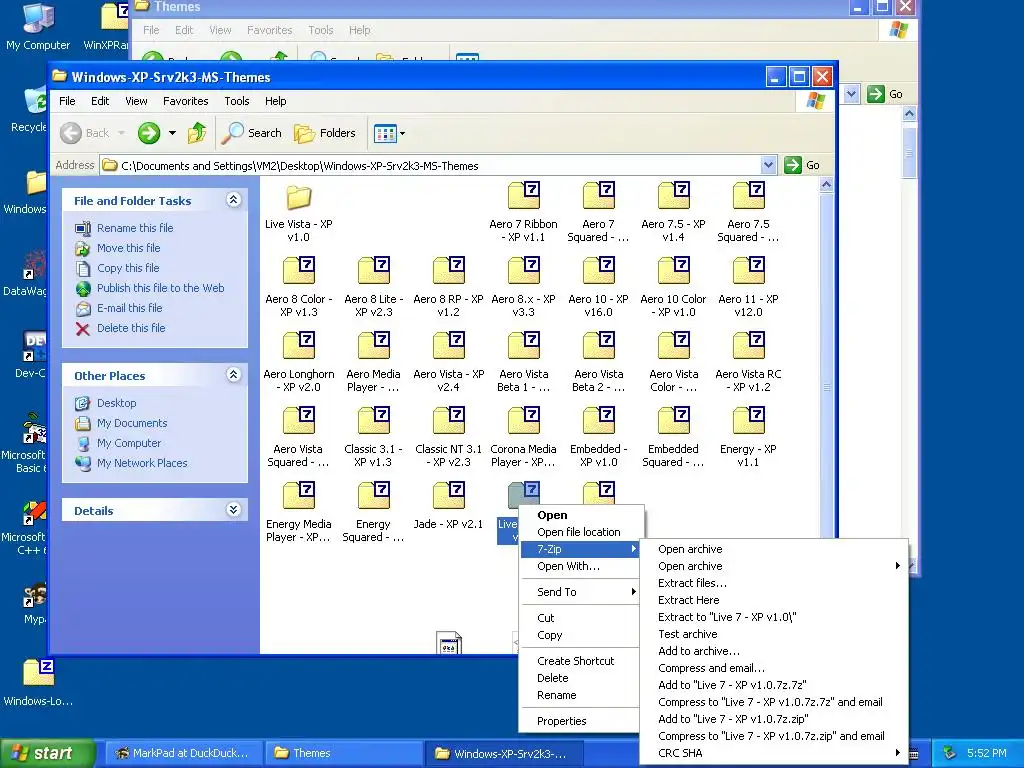Select the Classic 3.1 - XP v1.3 archive
The width and height of the screenshot is (1024, 768).
click(x=374, y=438)
